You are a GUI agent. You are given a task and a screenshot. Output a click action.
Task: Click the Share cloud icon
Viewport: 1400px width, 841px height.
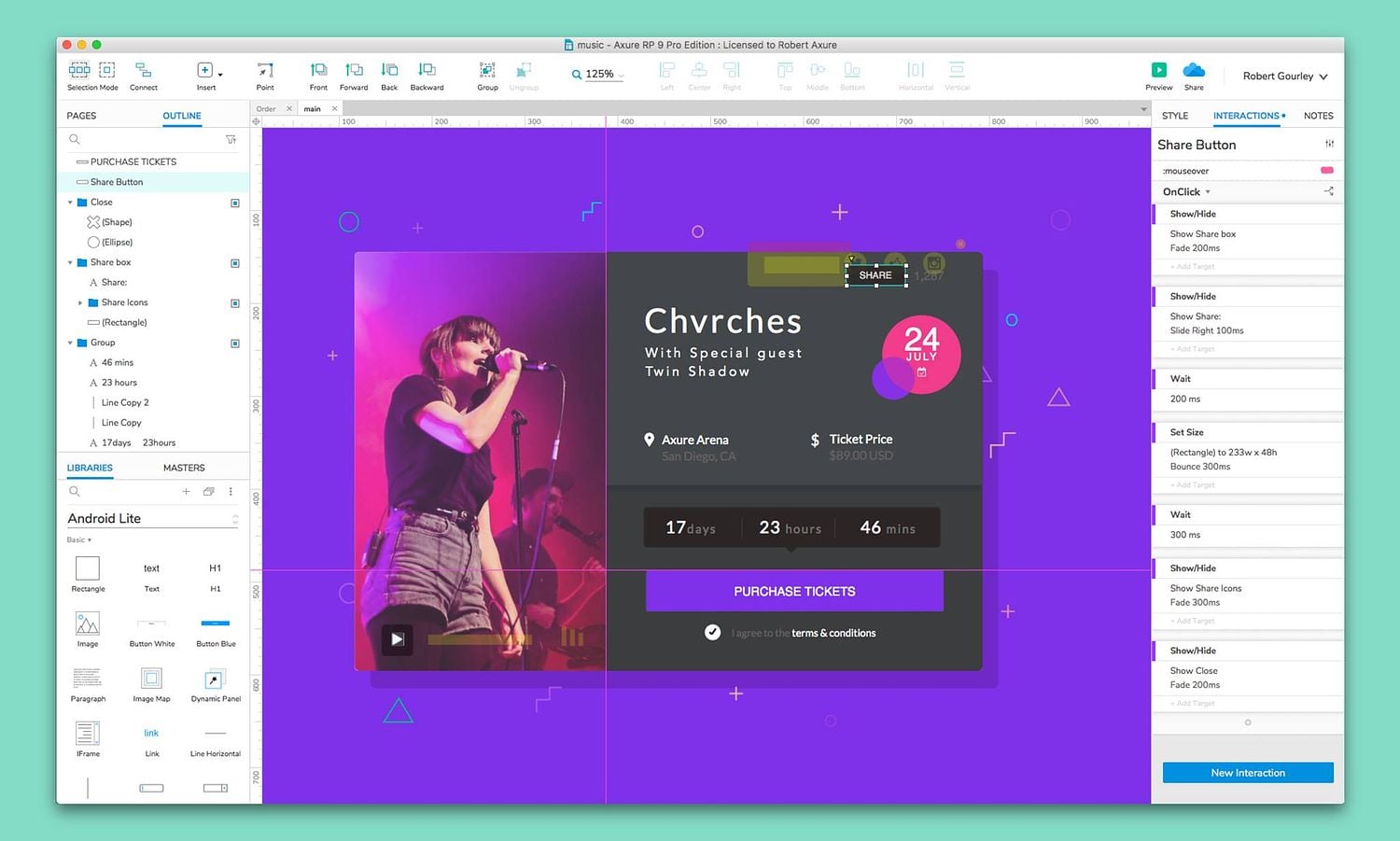pos(1194,70)
